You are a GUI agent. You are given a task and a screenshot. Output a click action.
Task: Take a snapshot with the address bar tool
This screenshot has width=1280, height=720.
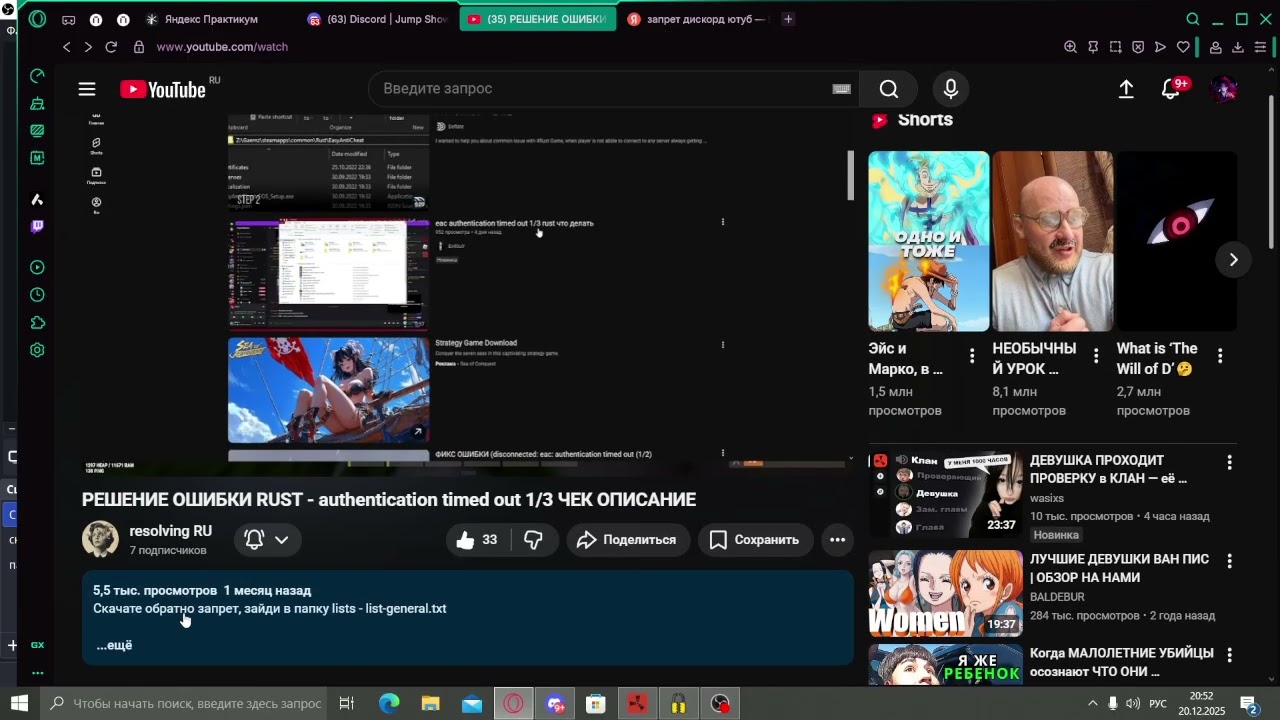tap(1115, 47)
